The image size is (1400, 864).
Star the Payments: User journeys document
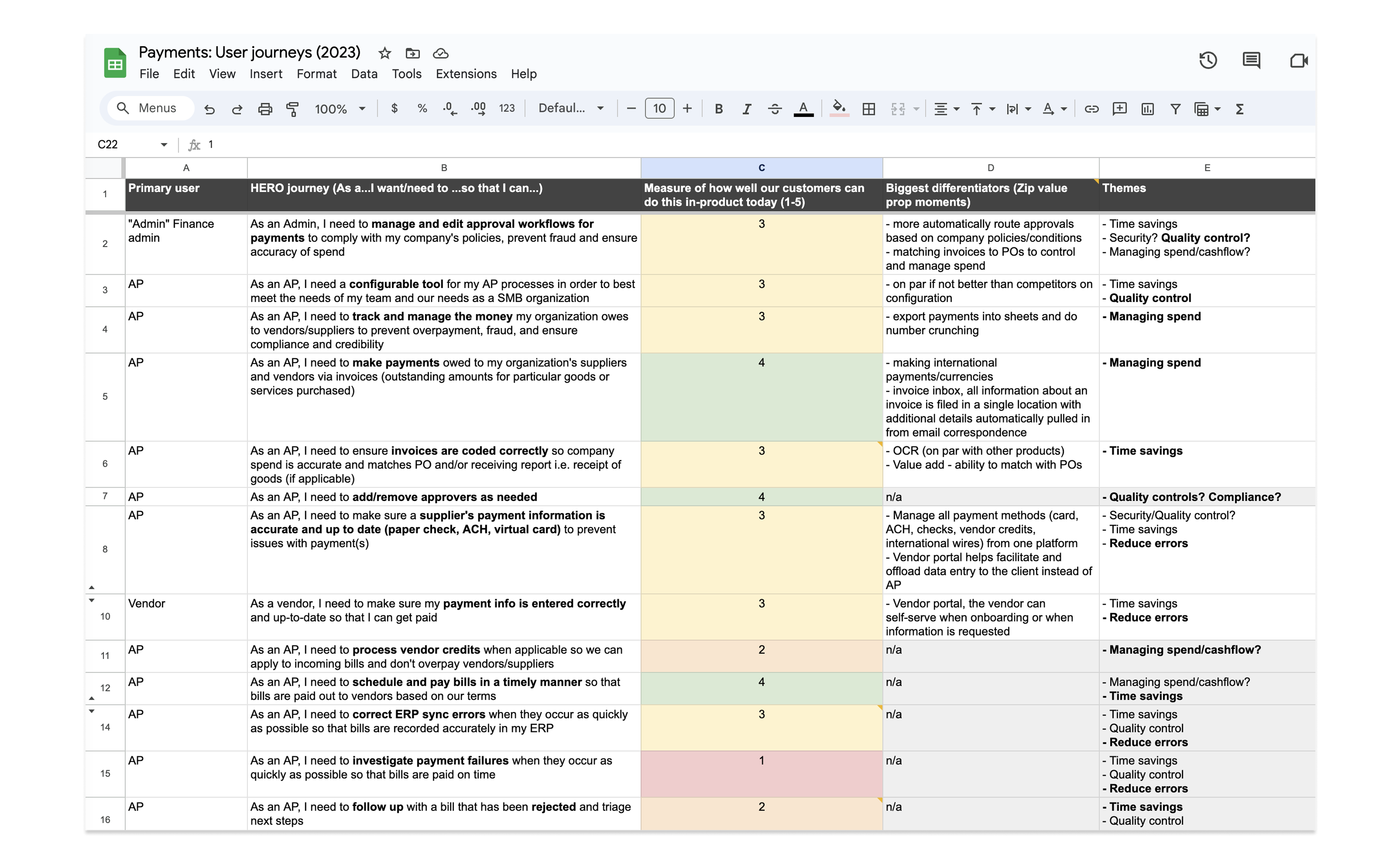click(385, 53)
